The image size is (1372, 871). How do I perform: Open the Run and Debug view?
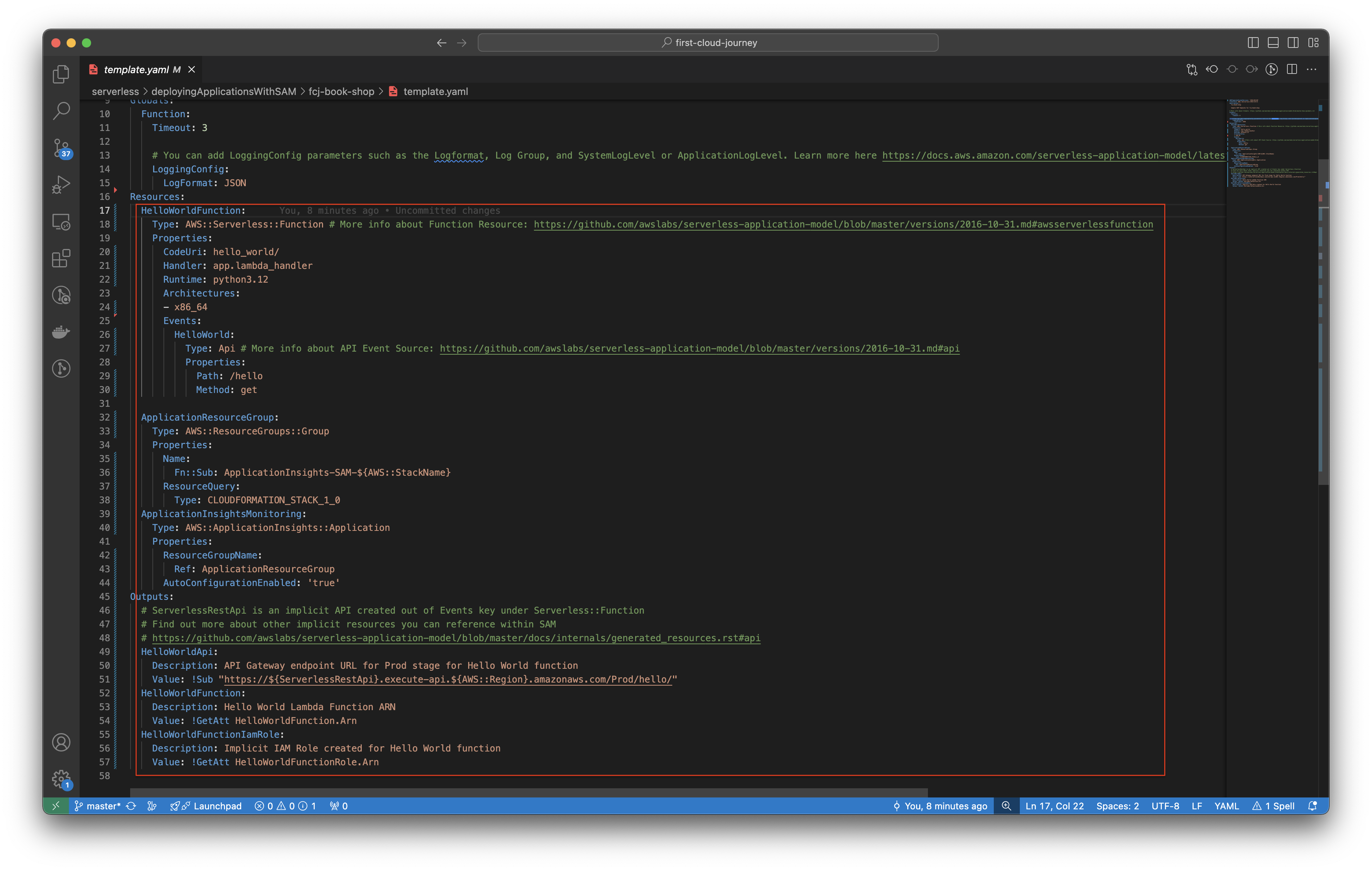point(61,185)
